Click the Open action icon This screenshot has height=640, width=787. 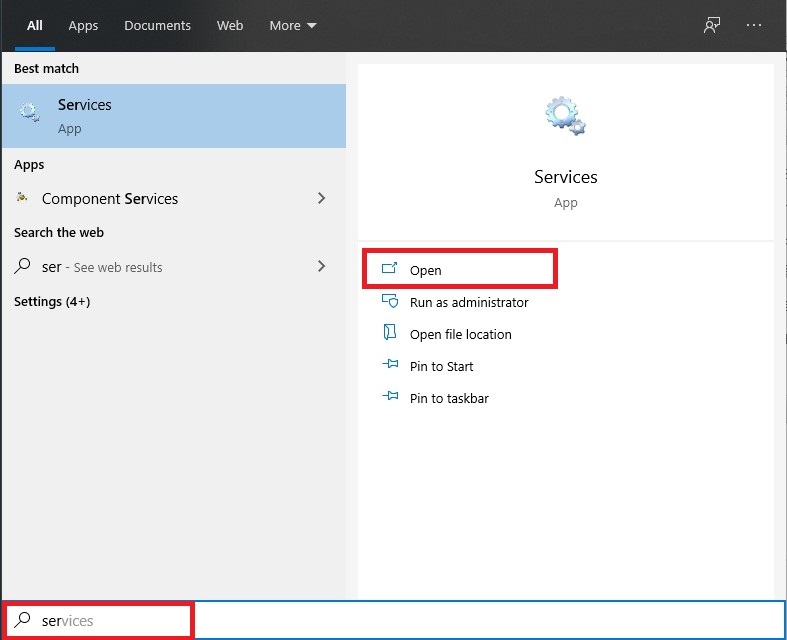(x=389, y=268)
